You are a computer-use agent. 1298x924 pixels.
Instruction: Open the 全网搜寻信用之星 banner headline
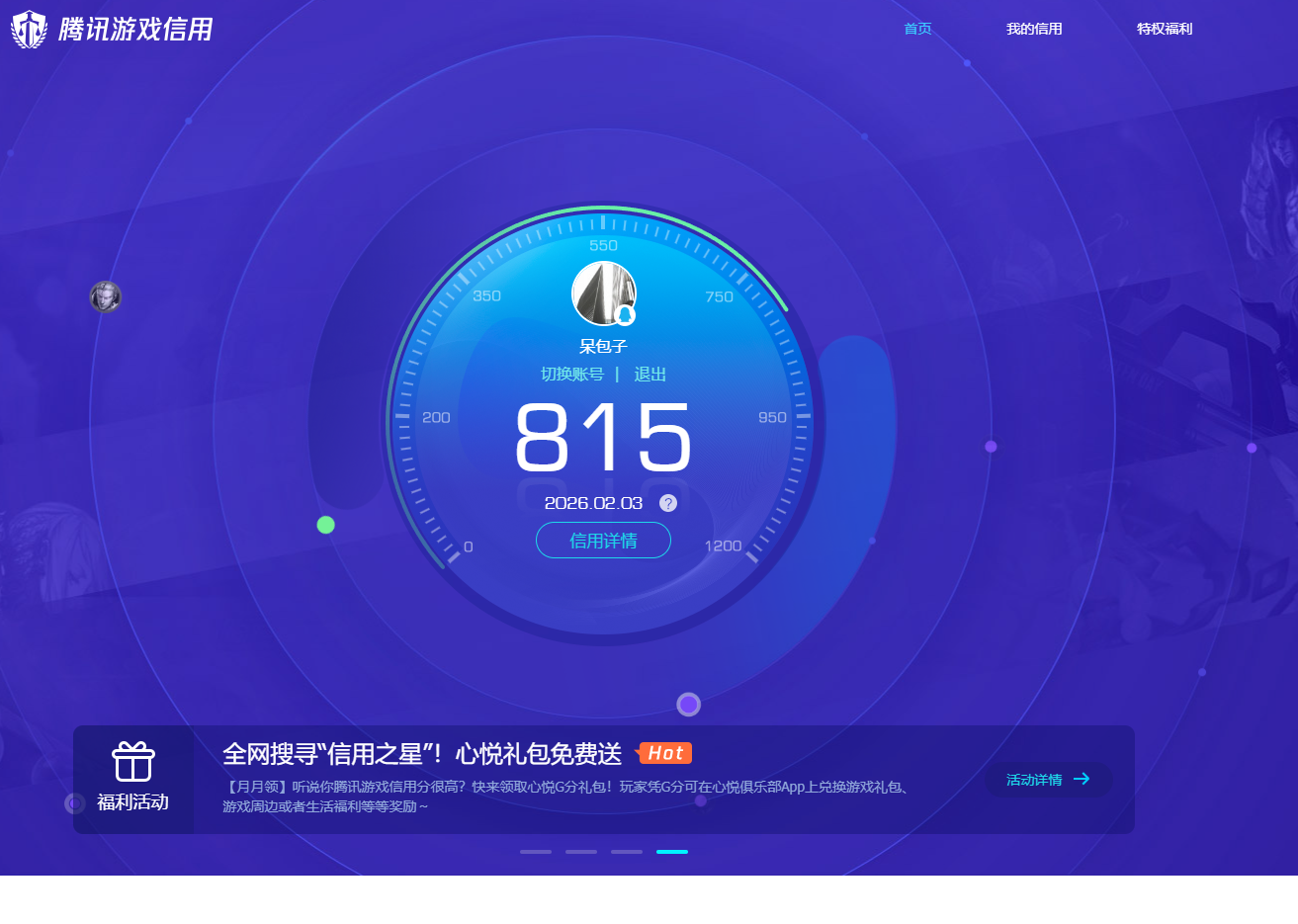tap(421, 754)
